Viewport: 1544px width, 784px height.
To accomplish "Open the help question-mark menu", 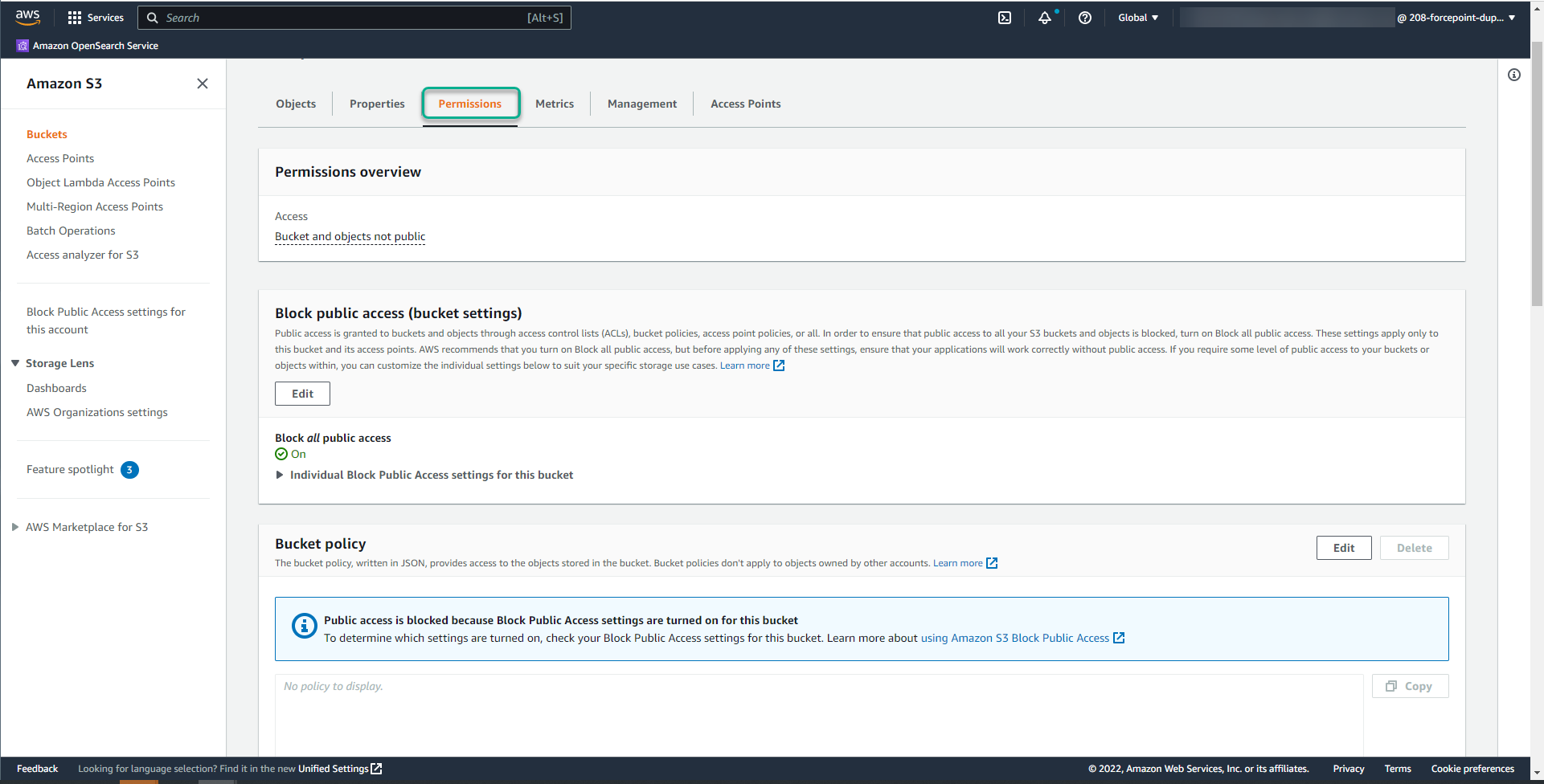I will [1084, 17].
